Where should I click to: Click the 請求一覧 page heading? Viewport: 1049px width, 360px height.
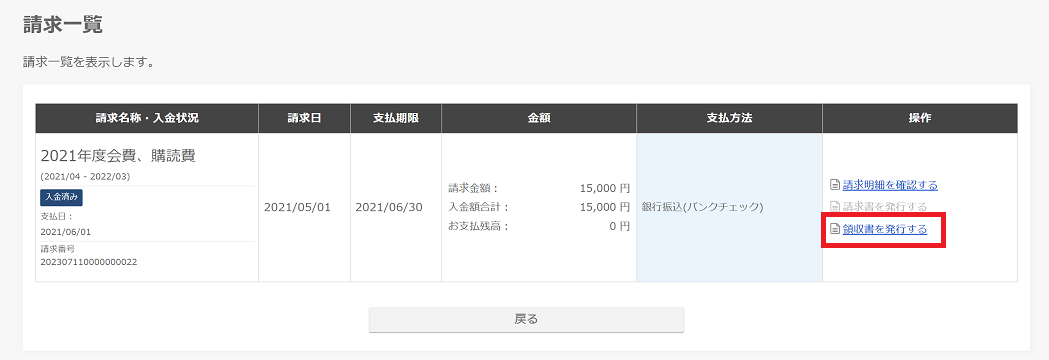(x=62, y=25)
